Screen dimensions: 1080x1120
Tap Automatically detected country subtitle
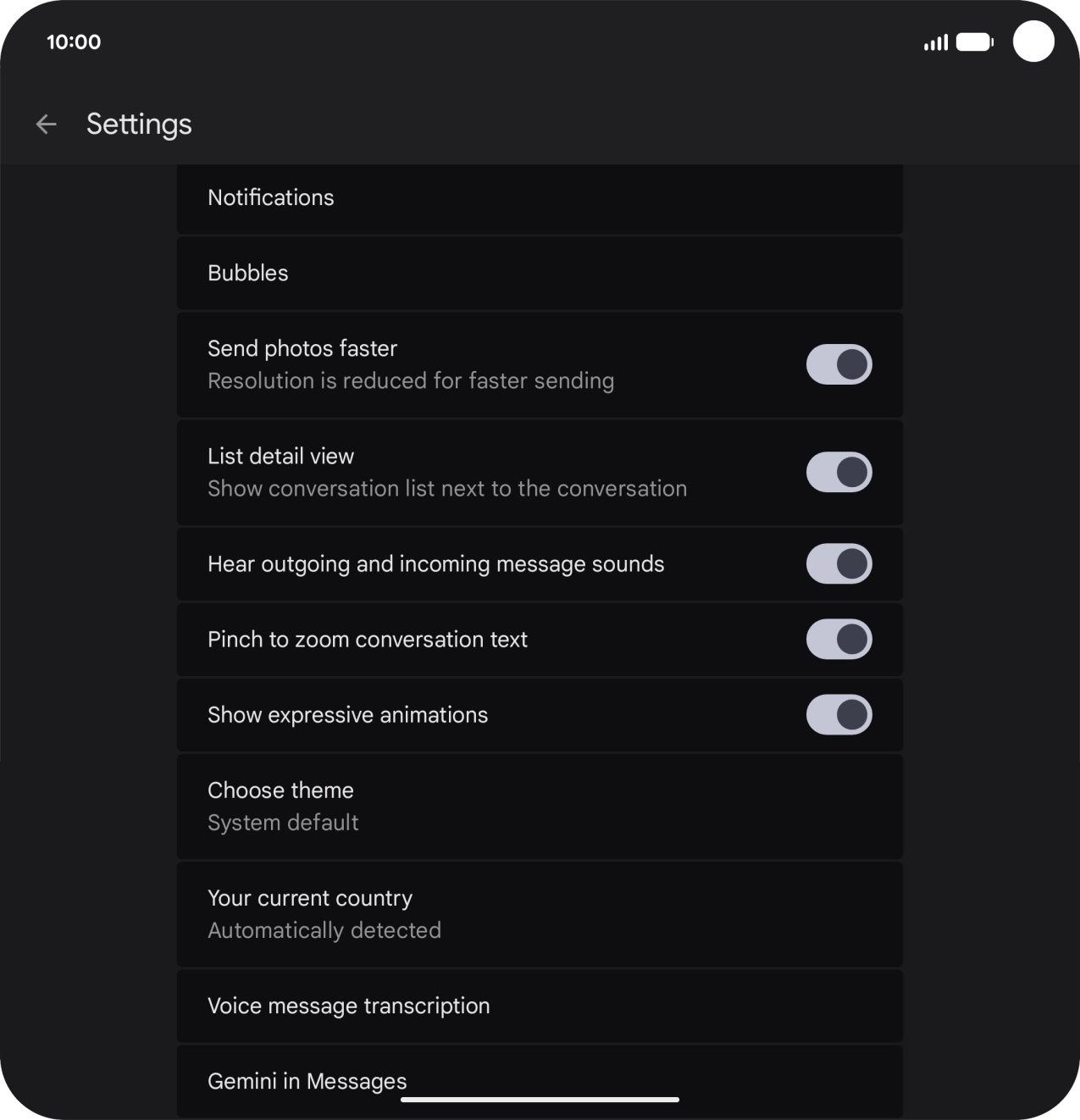(x=324, y=930)
